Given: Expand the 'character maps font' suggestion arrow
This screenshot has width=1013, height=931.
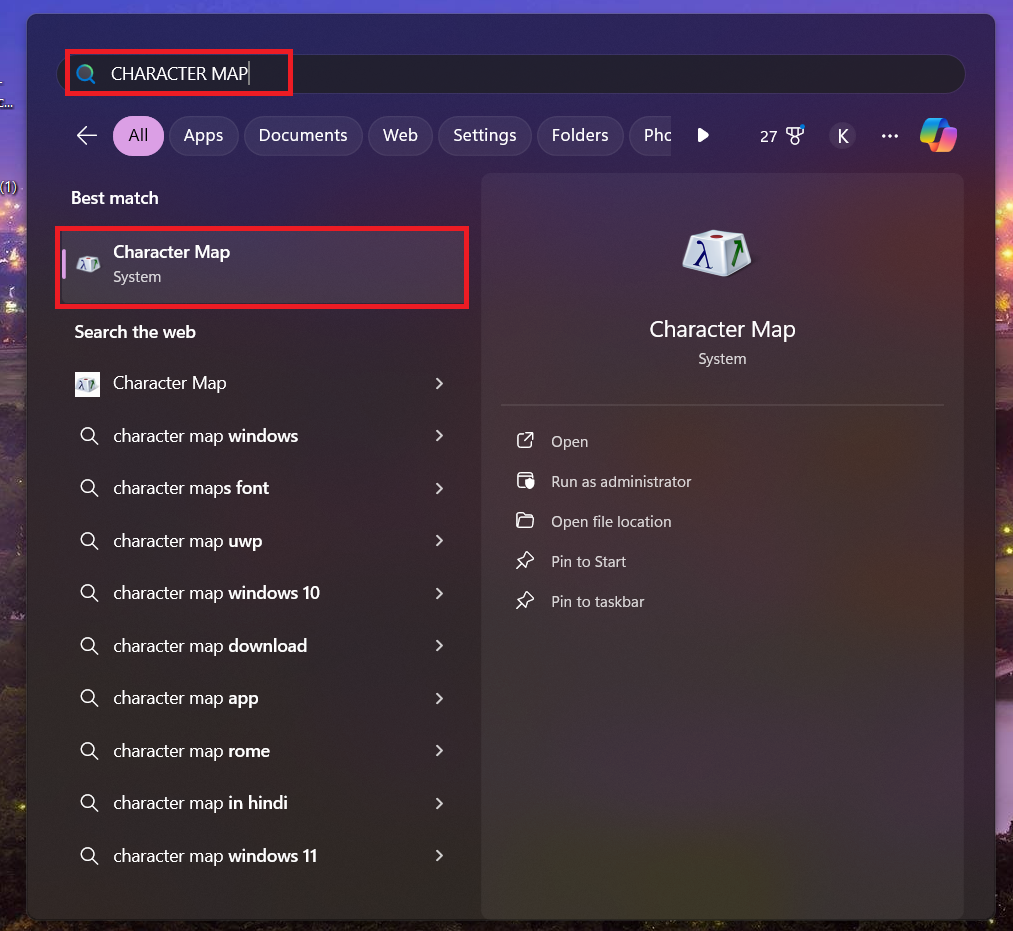Looking at the screenshot, I should pos(439,488).
